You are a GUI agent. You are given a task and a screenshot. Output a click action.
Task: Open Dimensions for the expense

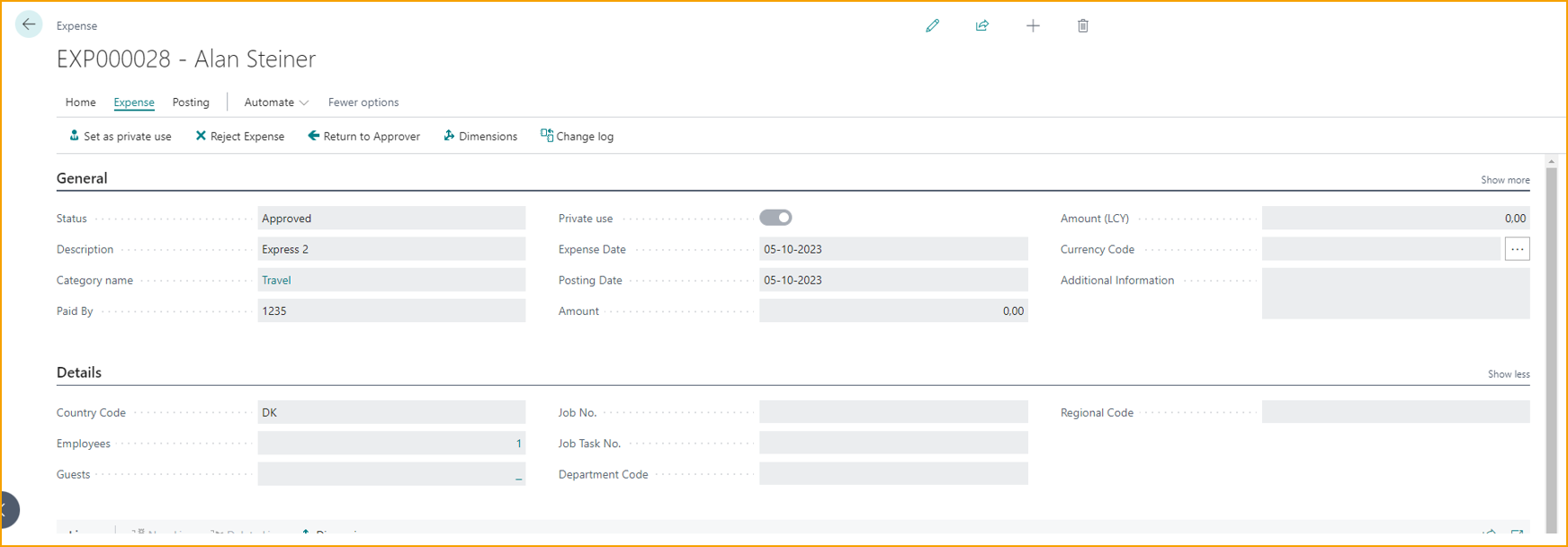pyautogui.click(x=480, y=137)
